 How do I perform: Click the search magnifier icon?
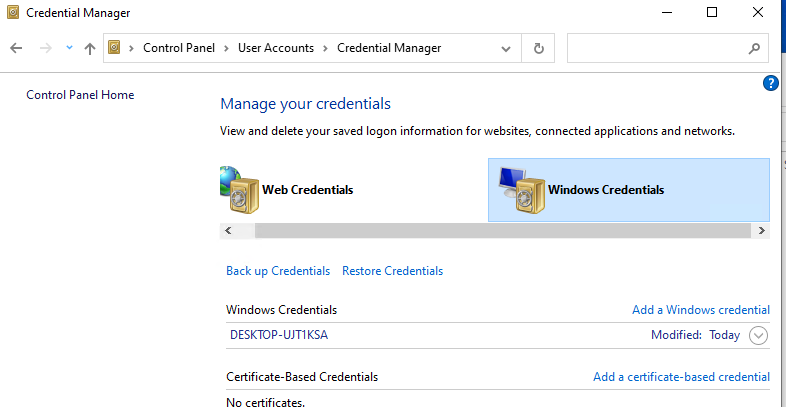coord(754,49)
